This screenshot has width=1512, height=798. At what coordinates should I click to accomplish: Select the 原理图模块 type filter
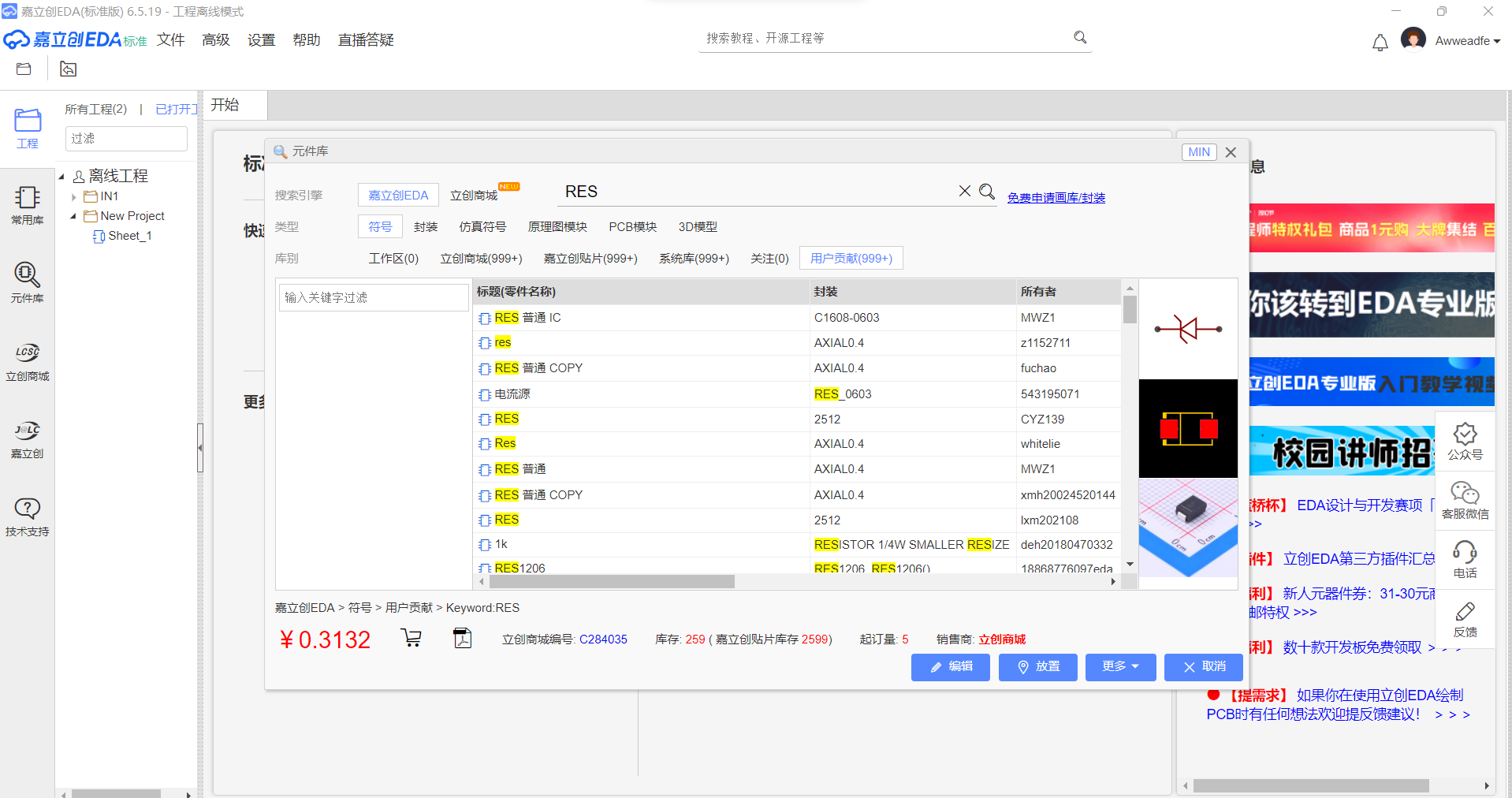(x=557, y=226)
